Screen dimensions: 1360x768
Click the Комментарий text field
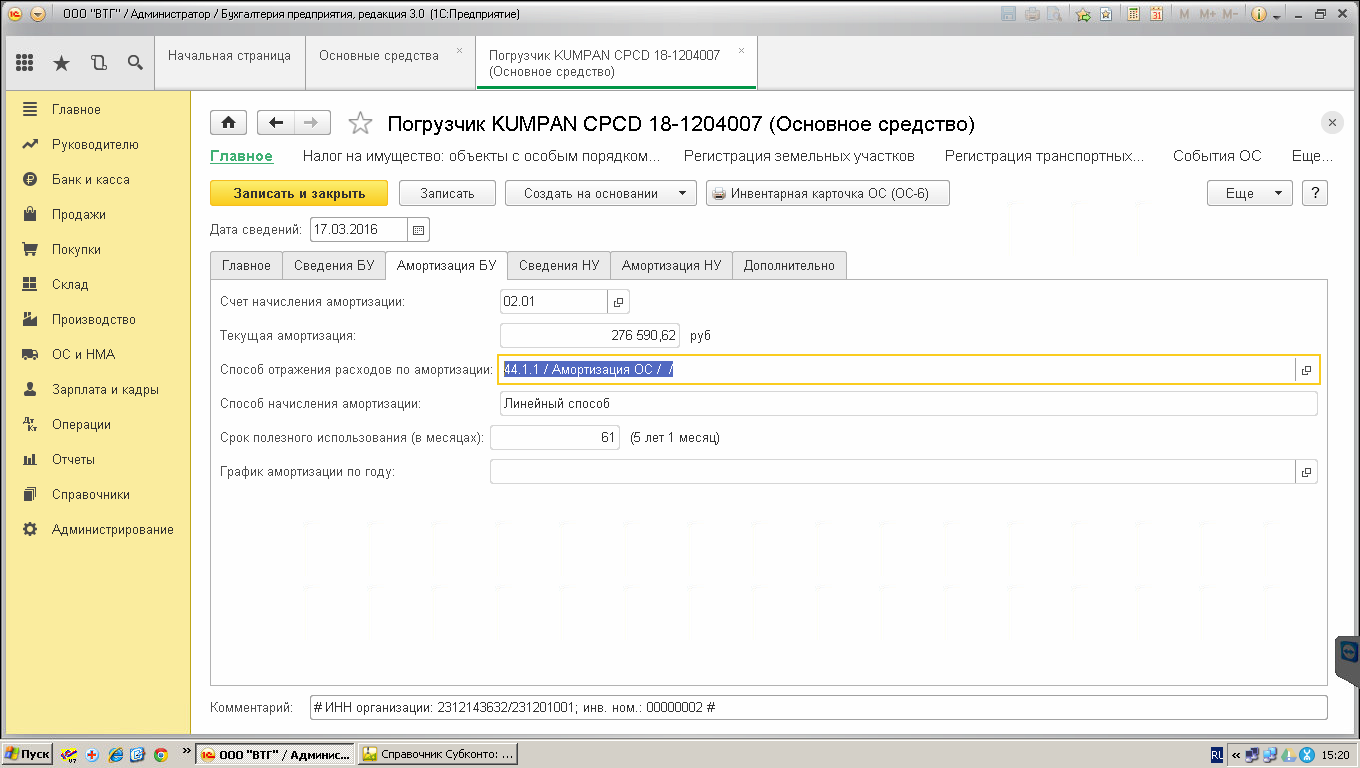pyautogui.click(x=819, y=707)
